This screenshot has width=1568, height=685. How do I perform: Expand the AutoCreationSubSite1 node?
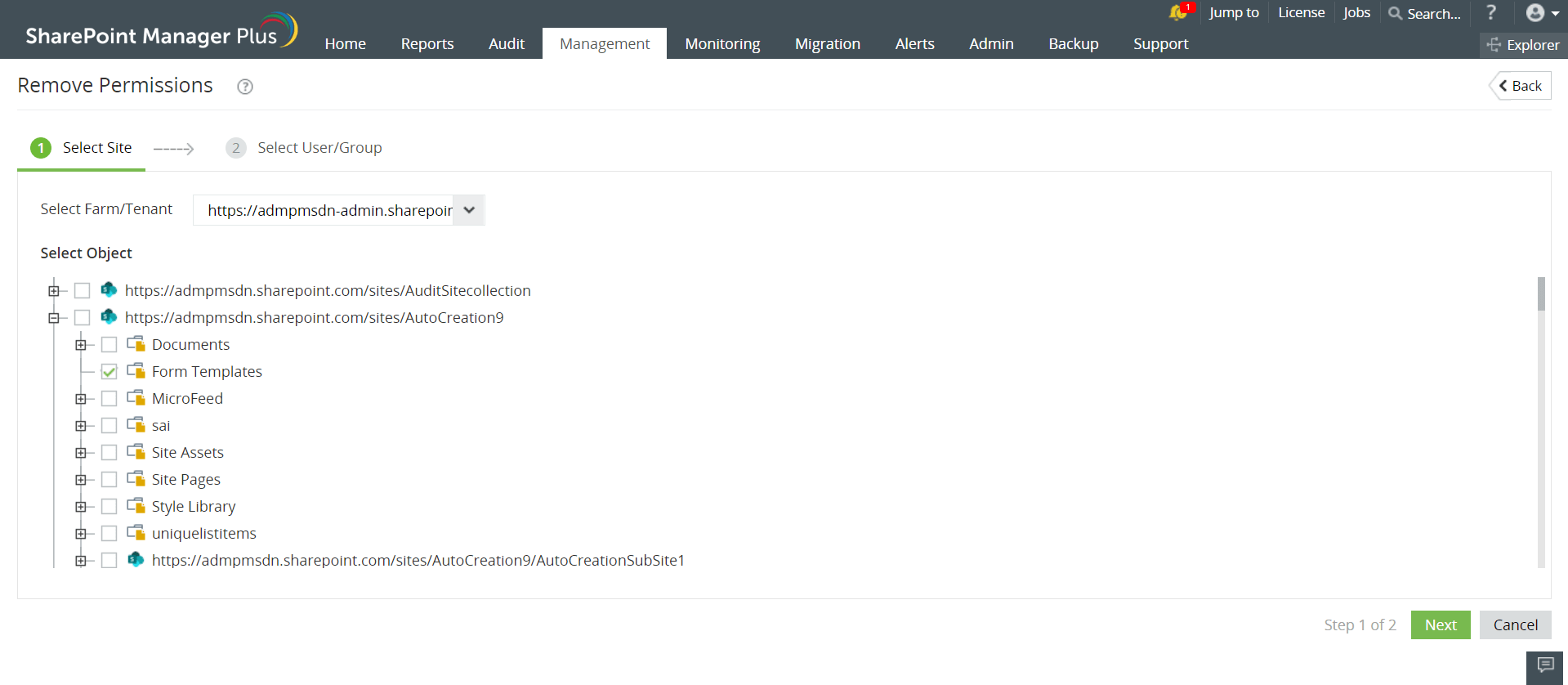click(x=81, y=560)
